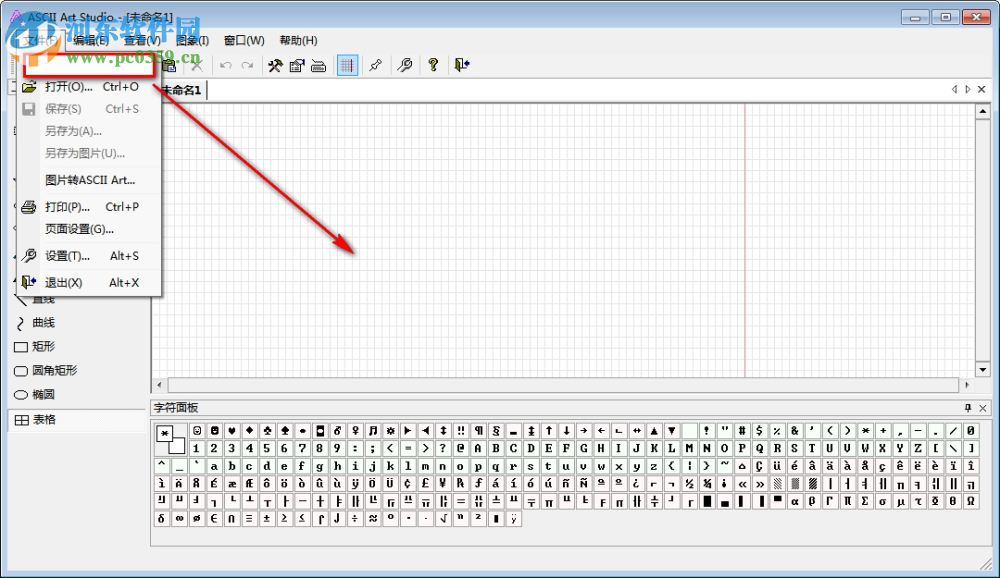Click the exit door icon on the toolbar
1000x578 pixels.
click(459, 65)
